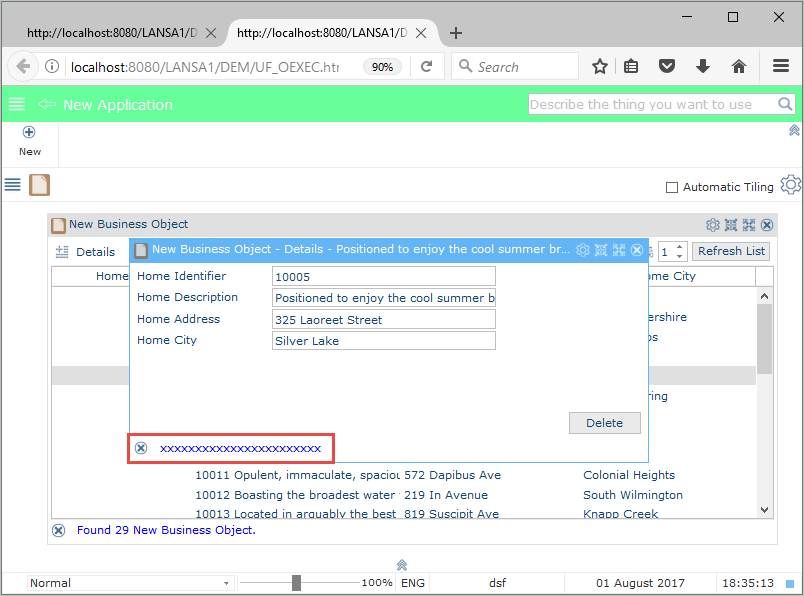This screenshot has width=804, height=596.
Task: Increase the number spinner value beside Refresh List
Action: pos(680,247)
